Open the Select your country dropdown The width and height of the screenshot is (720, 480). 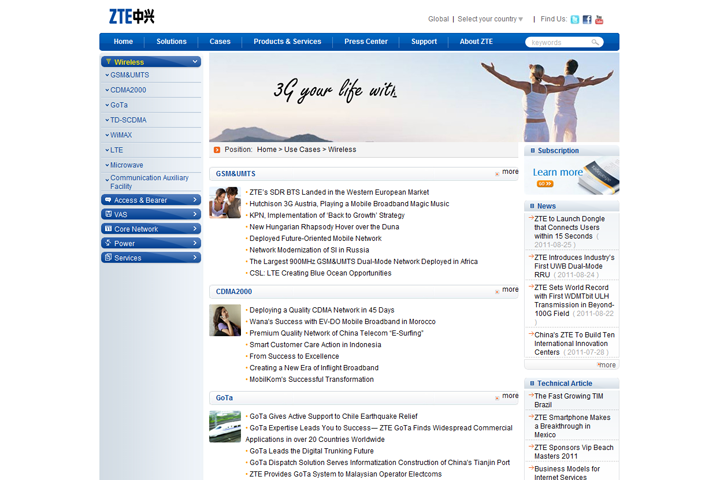(490, 19)
